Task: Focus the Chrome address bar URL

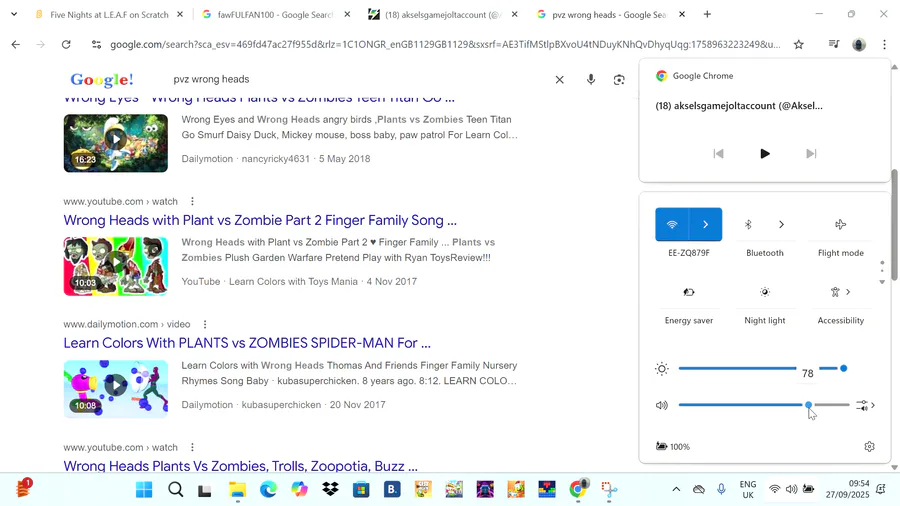Action: (445, 44)
